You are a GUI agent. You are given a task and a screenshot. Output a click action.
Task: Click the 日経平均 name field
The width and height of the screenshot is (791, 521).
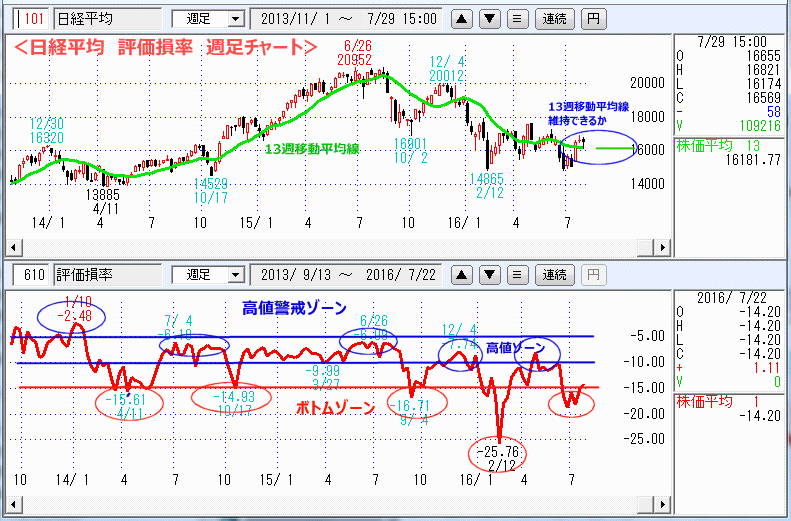tap(108, 19)
